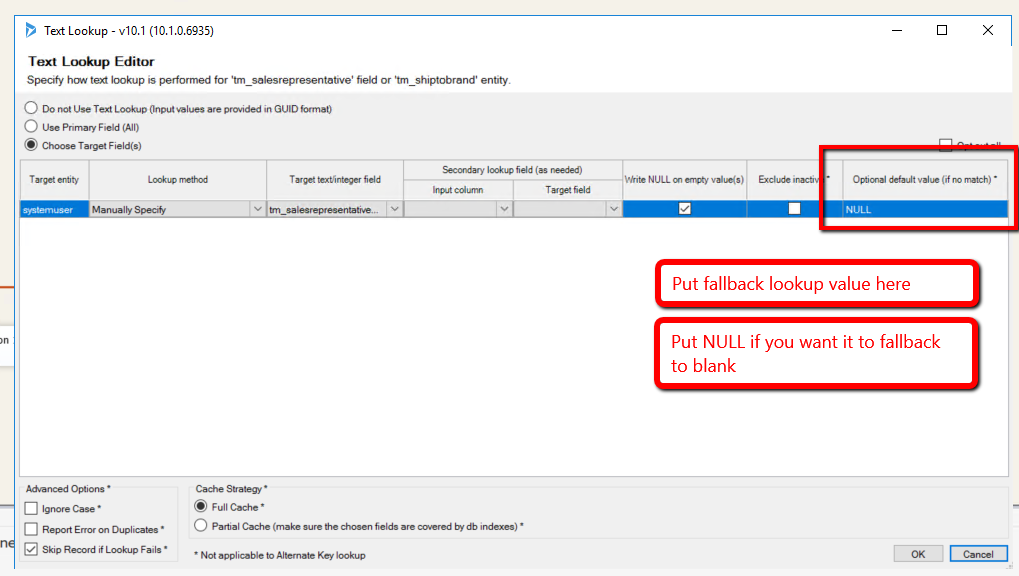This screenshot has width=1019, height=576.
Task: Enable Report Error on Duplicates
Action: 31,529
